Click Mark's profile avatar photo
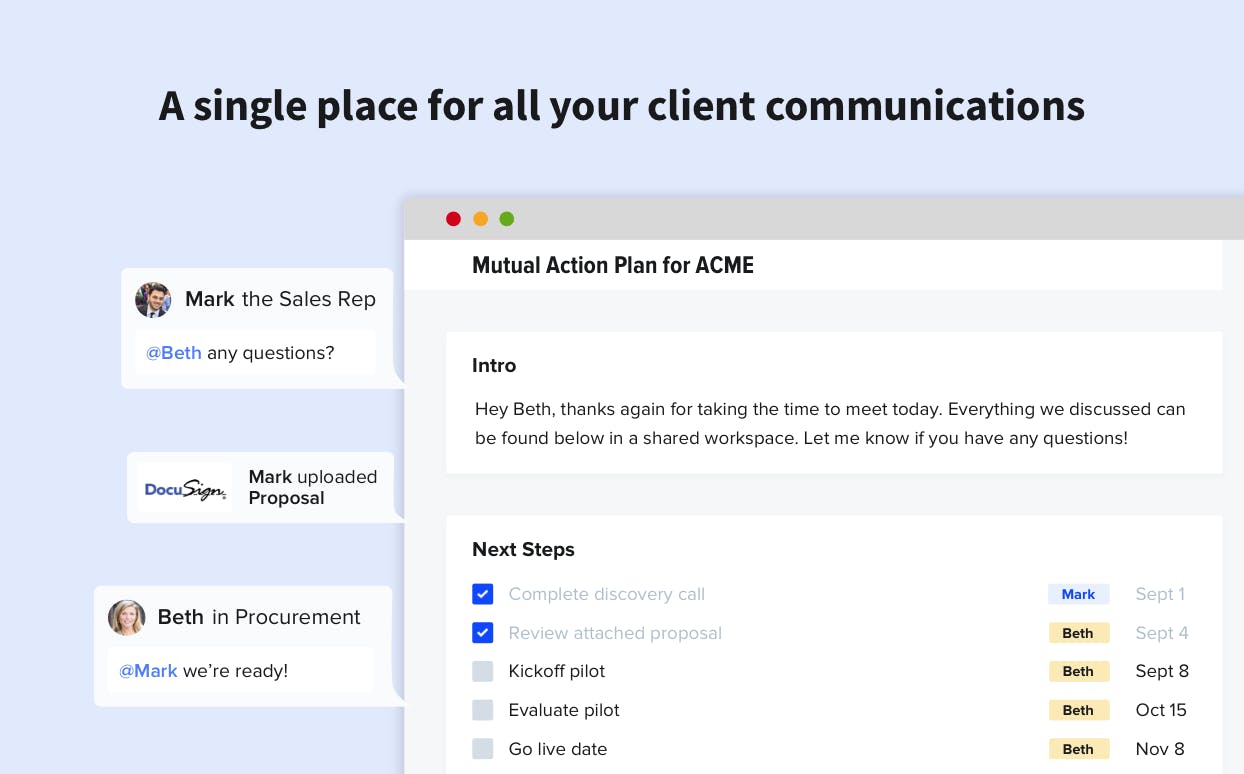 point(153,299)
